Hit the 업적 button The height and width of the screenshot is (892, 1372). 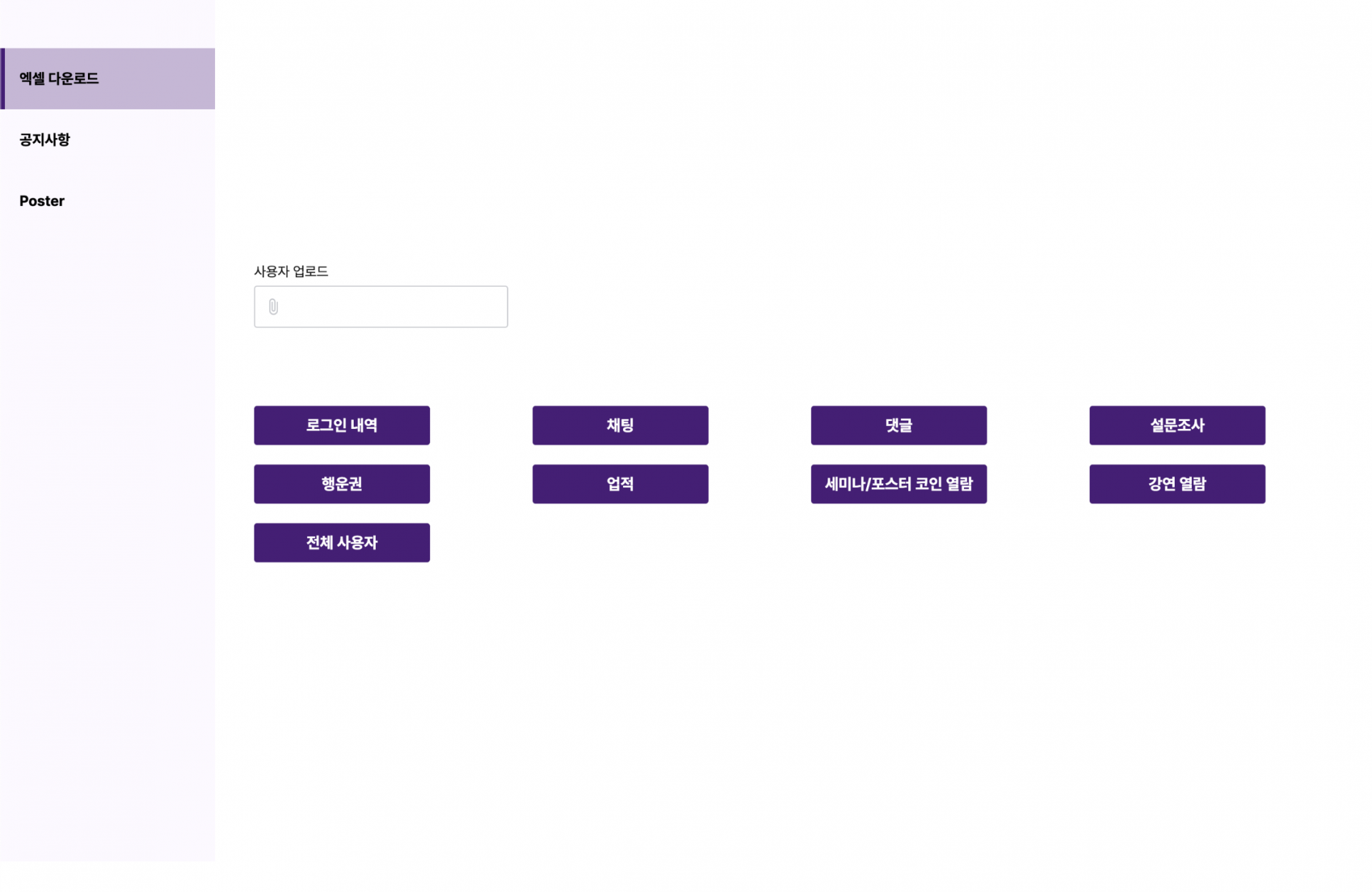[620, 484]
